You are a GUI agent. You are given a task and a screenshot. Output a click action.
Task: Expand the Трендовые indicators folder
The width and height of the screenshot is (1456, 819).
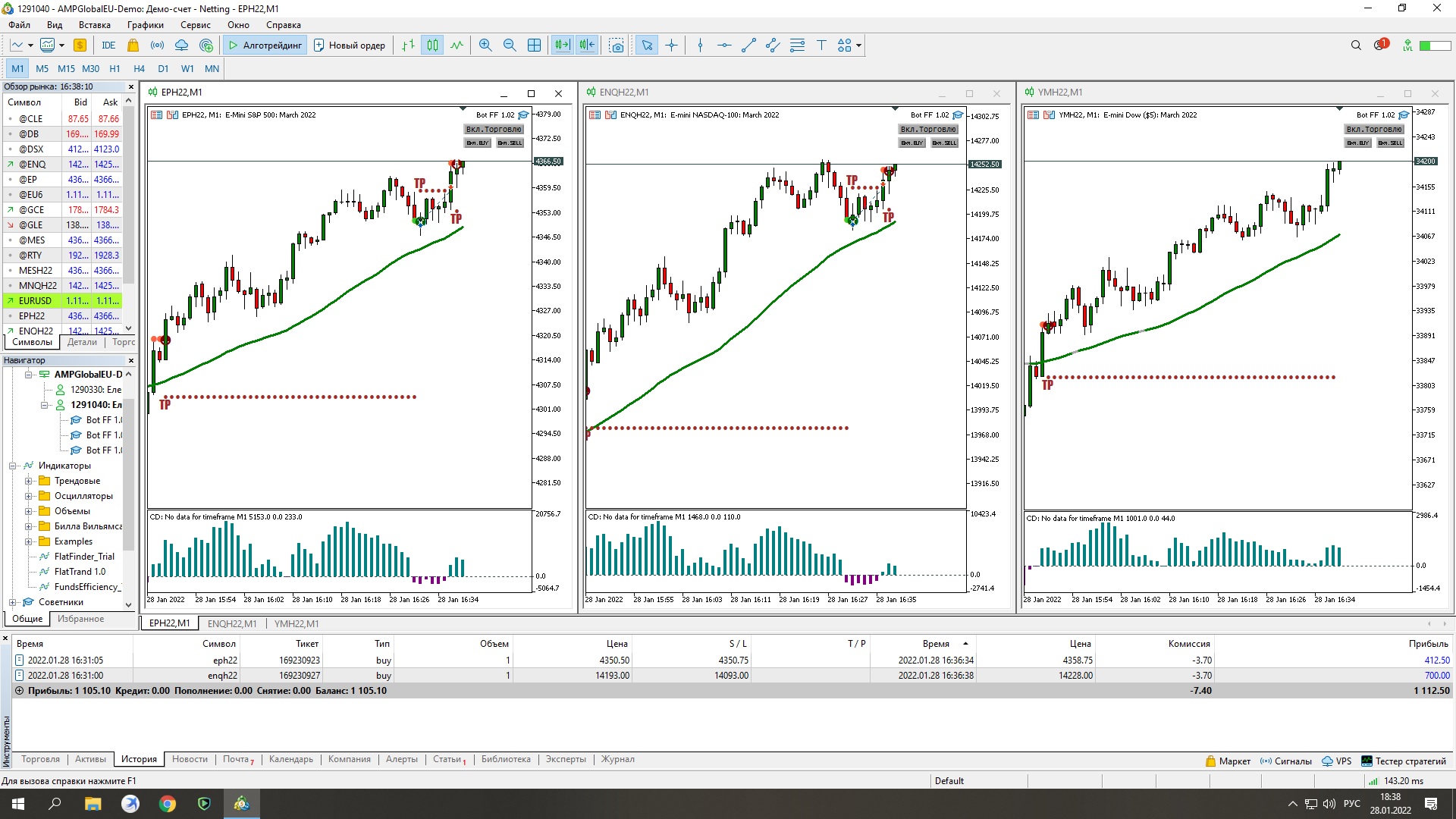click(x=28, y=481)
